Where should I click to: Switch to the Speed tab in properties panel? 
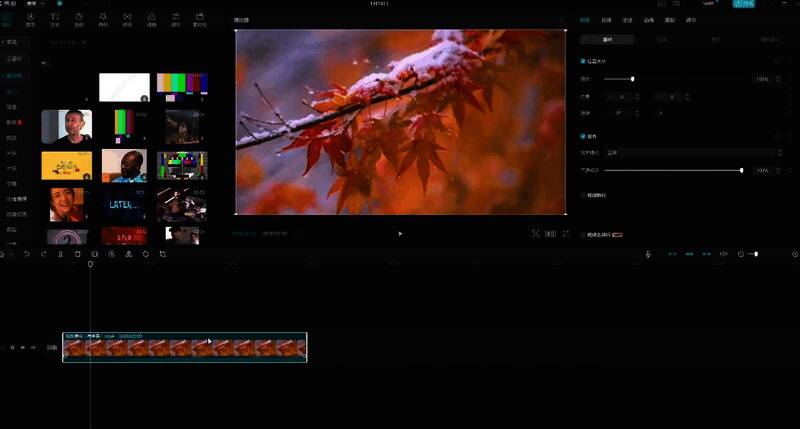[x=627, y=19]
